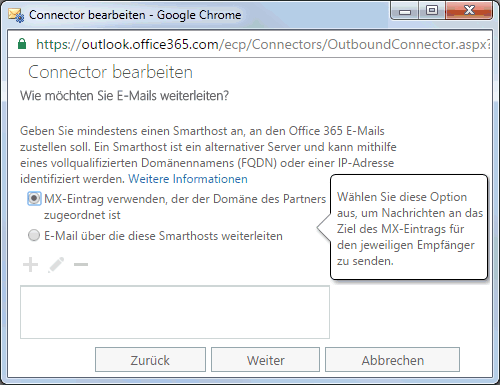
Task: Click the envelope connector icon in title bar
Action: click(x=16, y=15)
